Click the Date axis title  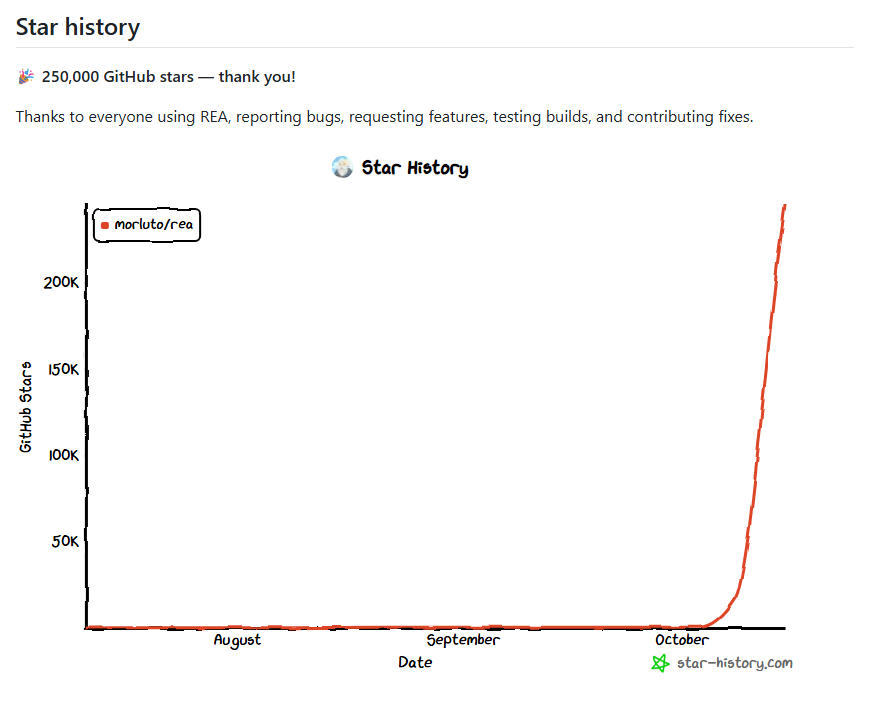pos(415,663)
